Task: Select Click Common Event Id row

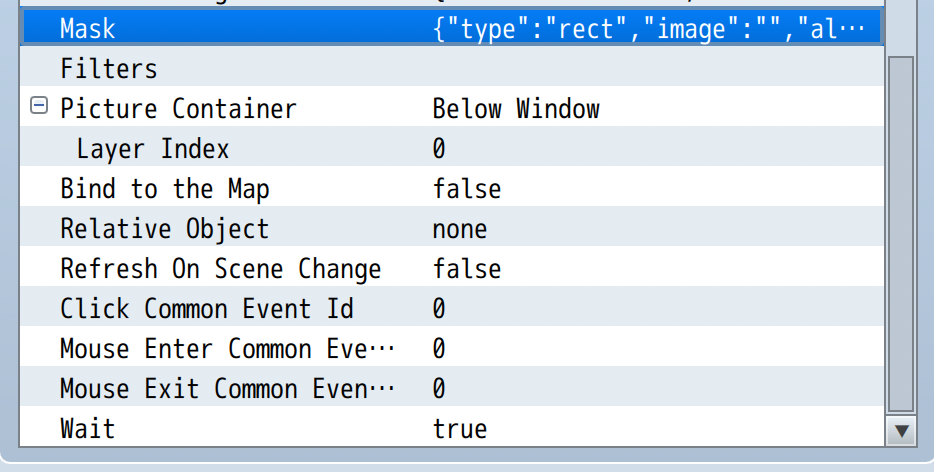Action: click(206, 309)
